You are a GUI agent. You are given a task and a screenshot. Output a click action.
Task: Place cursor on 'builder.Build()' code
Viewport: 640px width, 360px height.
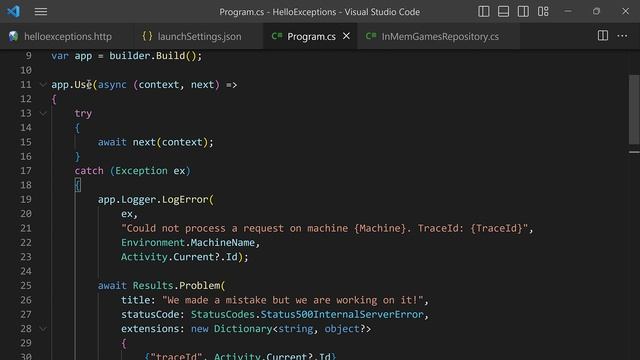click(x=153, y=56)
